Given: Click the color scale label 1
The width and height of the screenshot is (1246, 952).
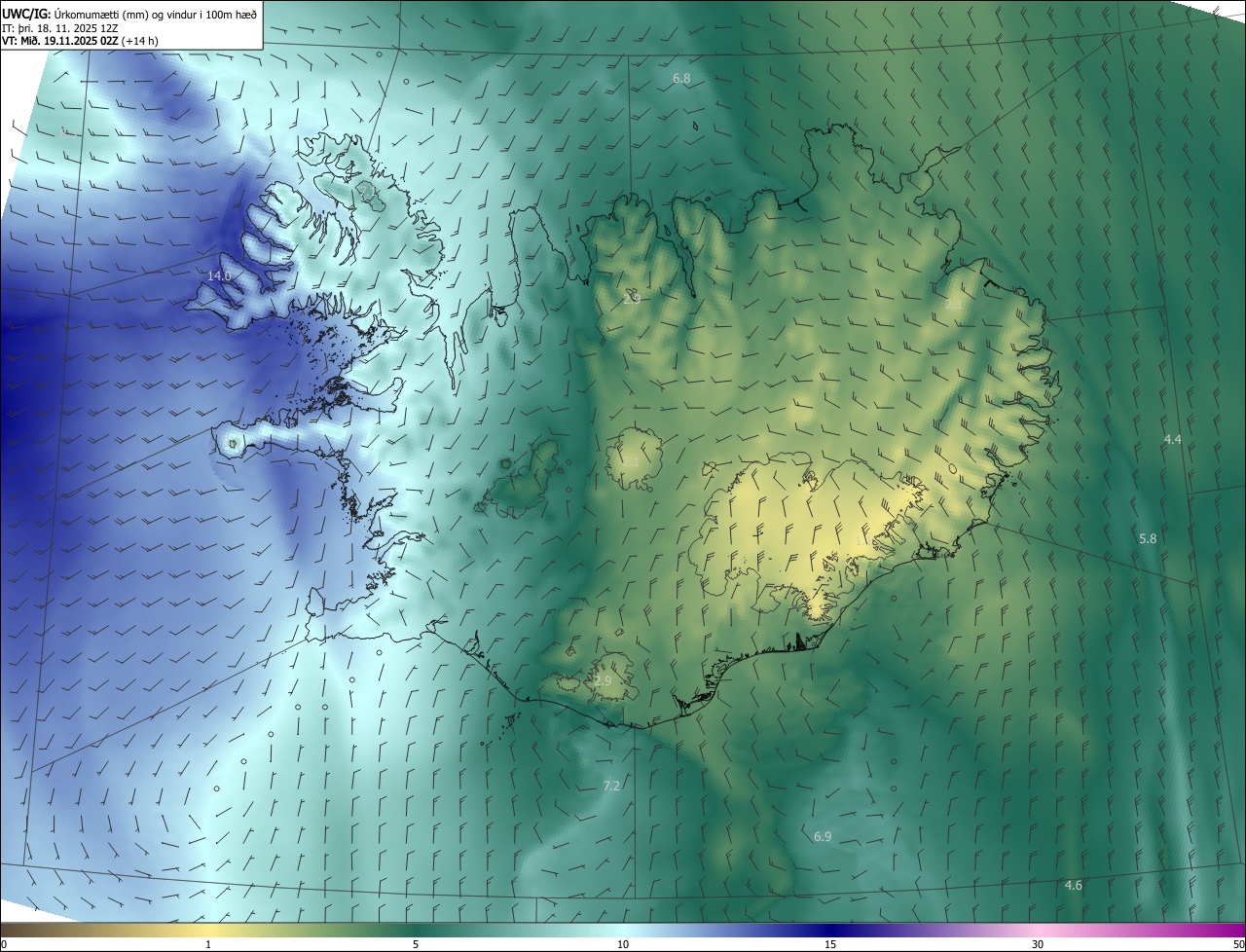Looking at the screenshot, I should [208, 944].
